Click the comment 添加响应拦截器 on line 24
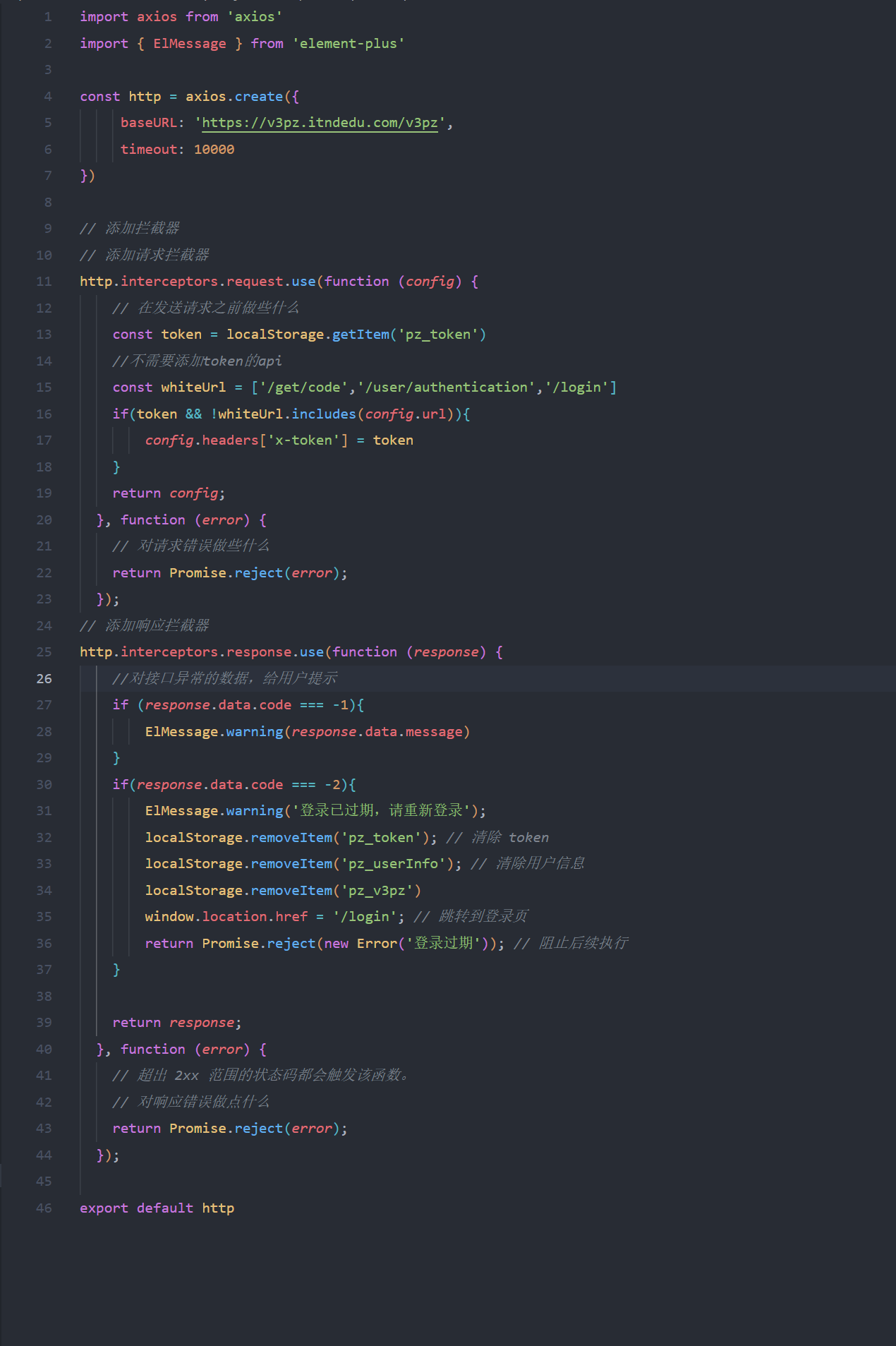 [x=145, y=626]
